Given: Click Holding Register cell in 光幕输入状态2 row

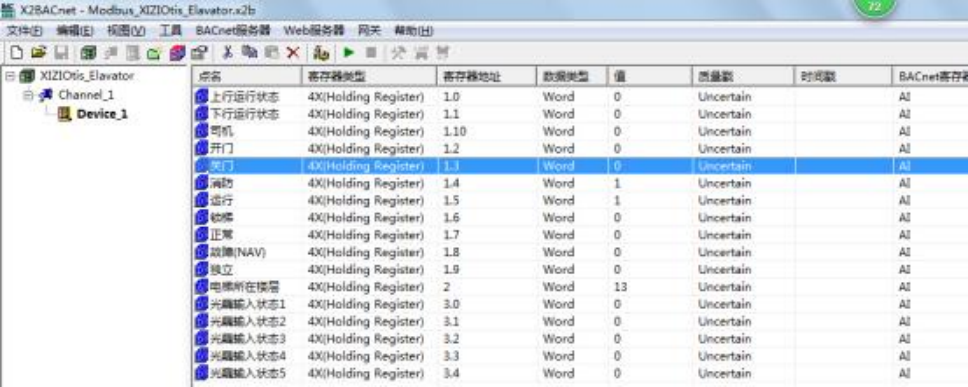Looking at the screenshot, I should [x=366, y=322].
